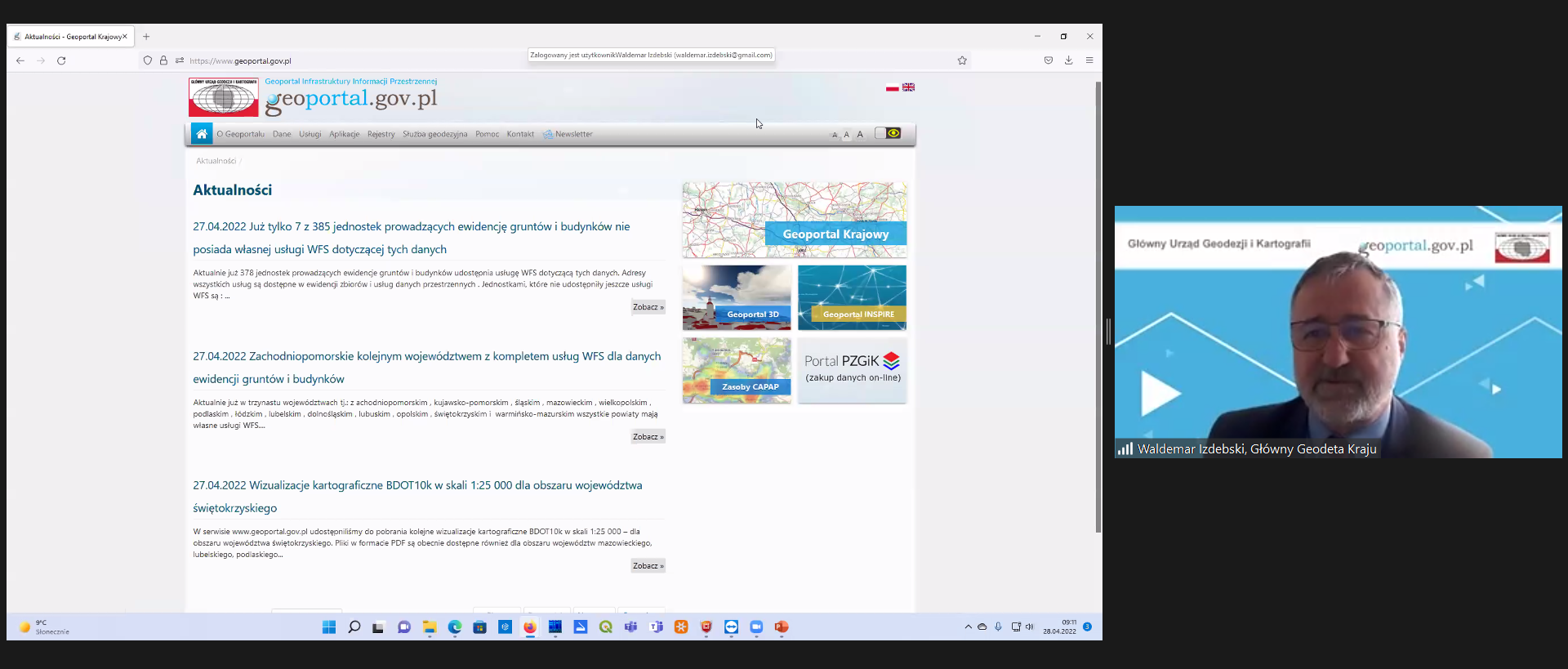
Task: Switch site language to Polish flag
Action: [892, 87]
